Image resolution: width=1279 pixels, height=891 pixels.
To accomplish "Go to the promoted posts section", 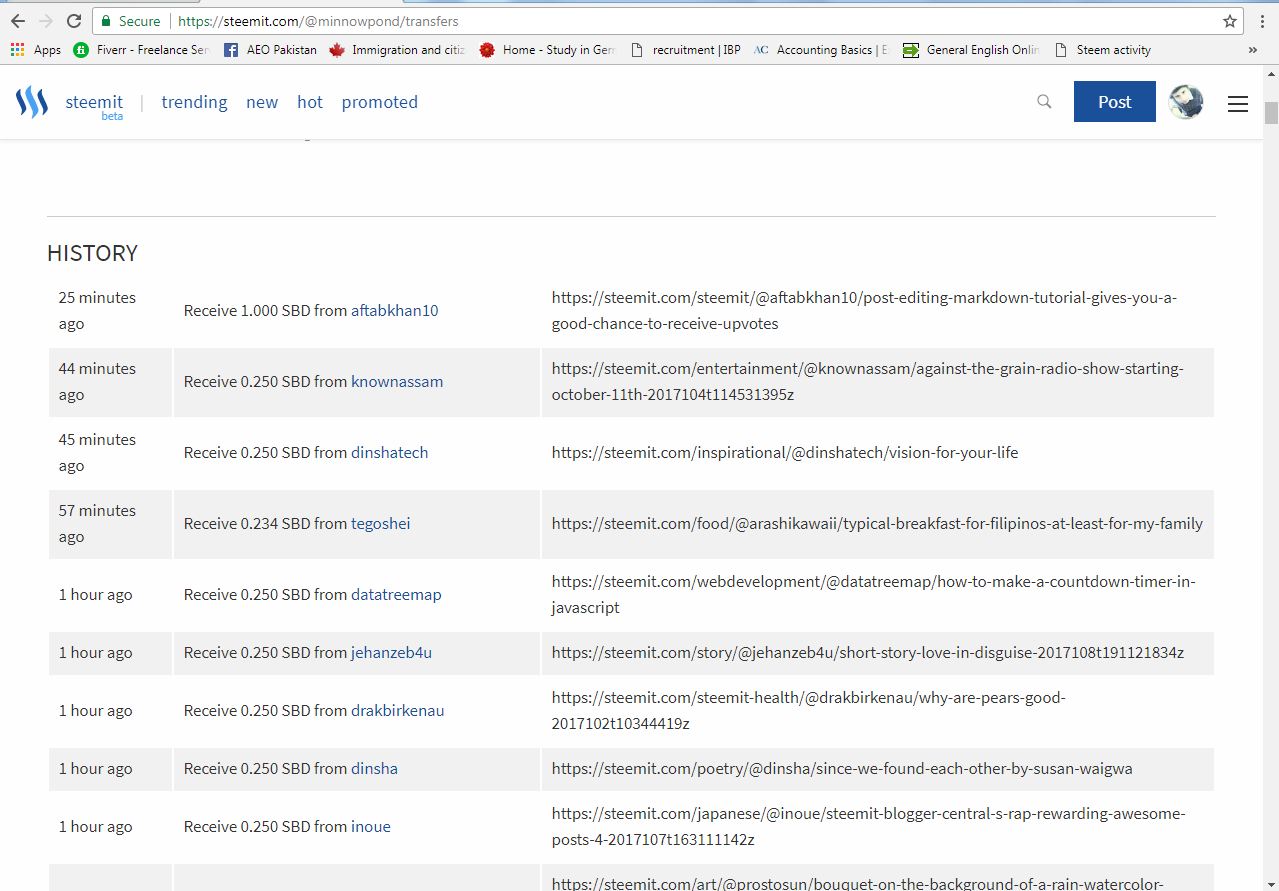I will pyautogui.click(x=380, y=102).
